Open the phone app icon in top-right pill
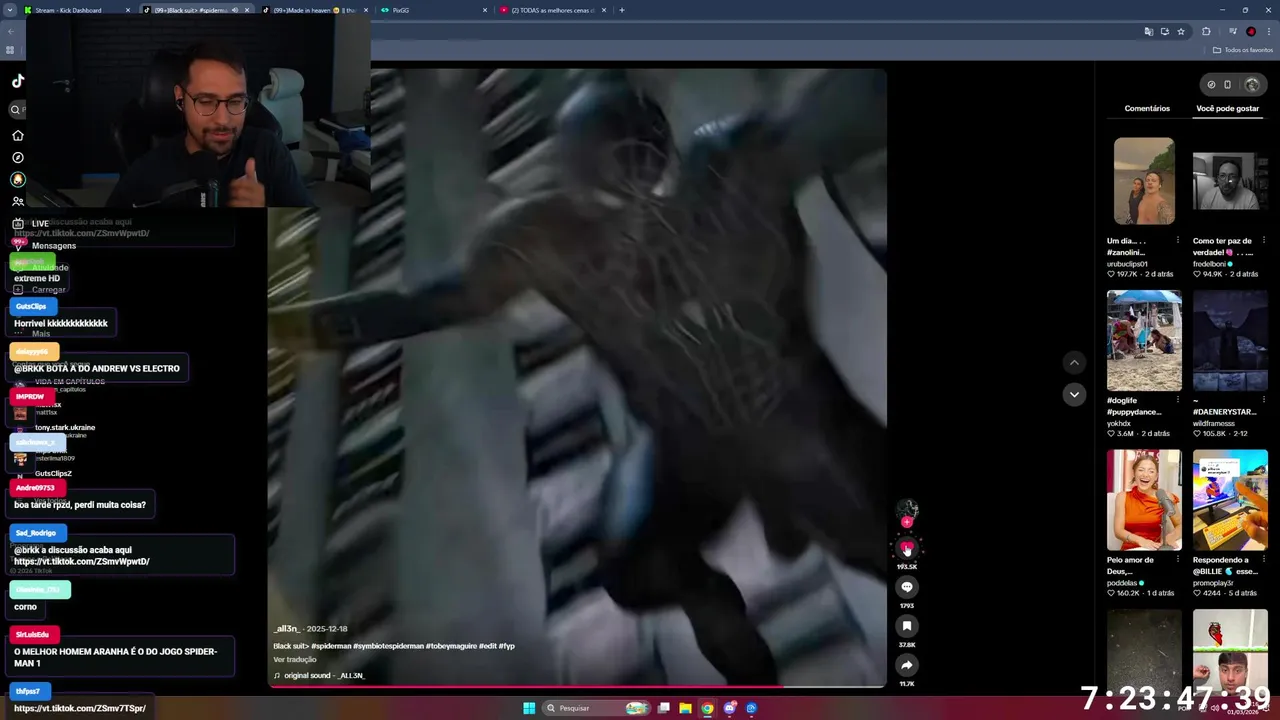 click(1228, 85)
